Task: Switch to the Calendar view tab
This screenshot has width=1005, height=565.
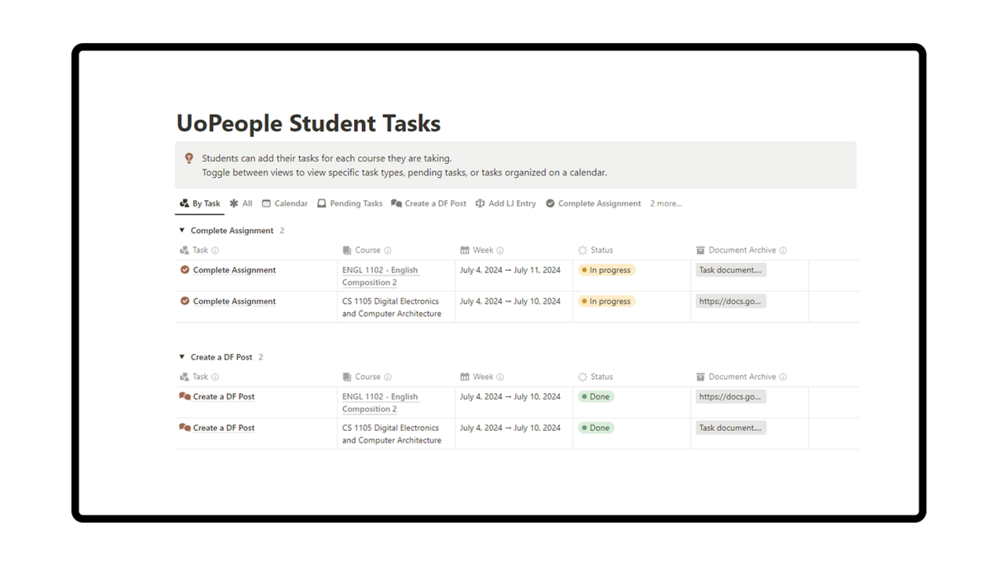Action: (285, 204)
